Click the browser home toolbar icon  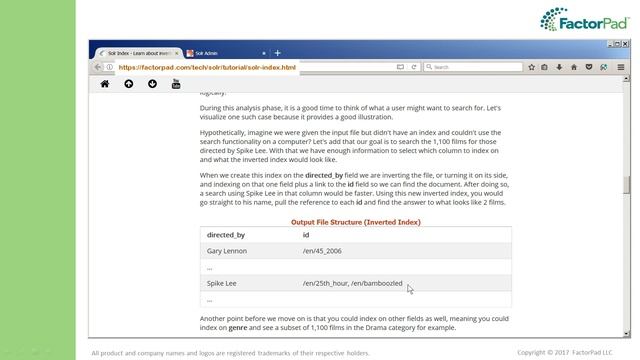point(574,67)
